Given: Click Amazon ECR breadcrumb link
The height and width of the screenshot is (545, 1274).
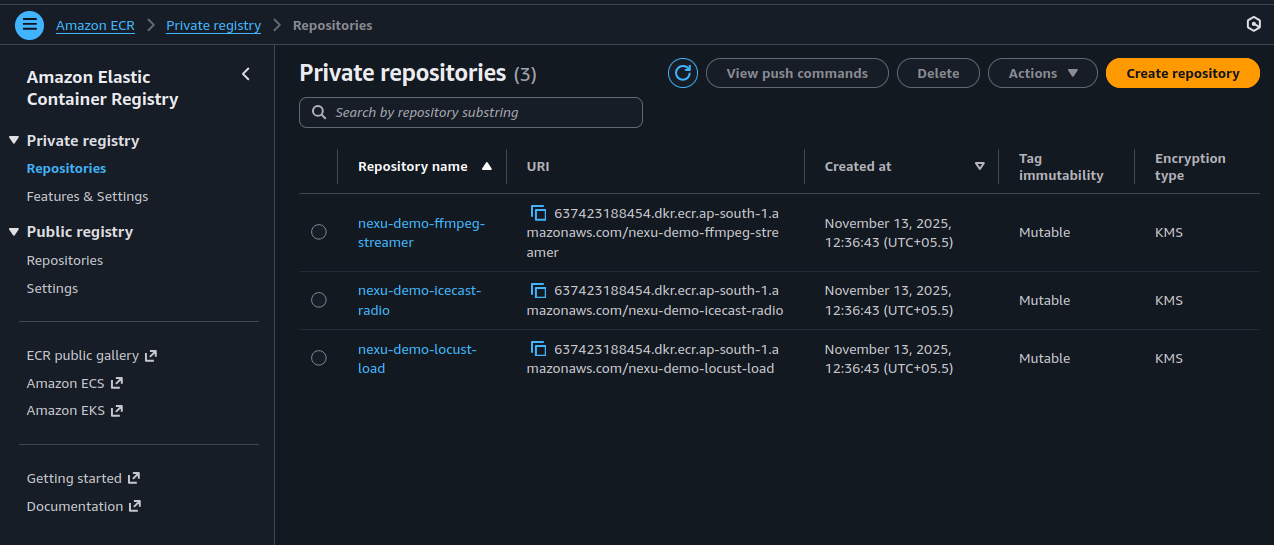Looking at the screenshot, I should coord(95,26).
